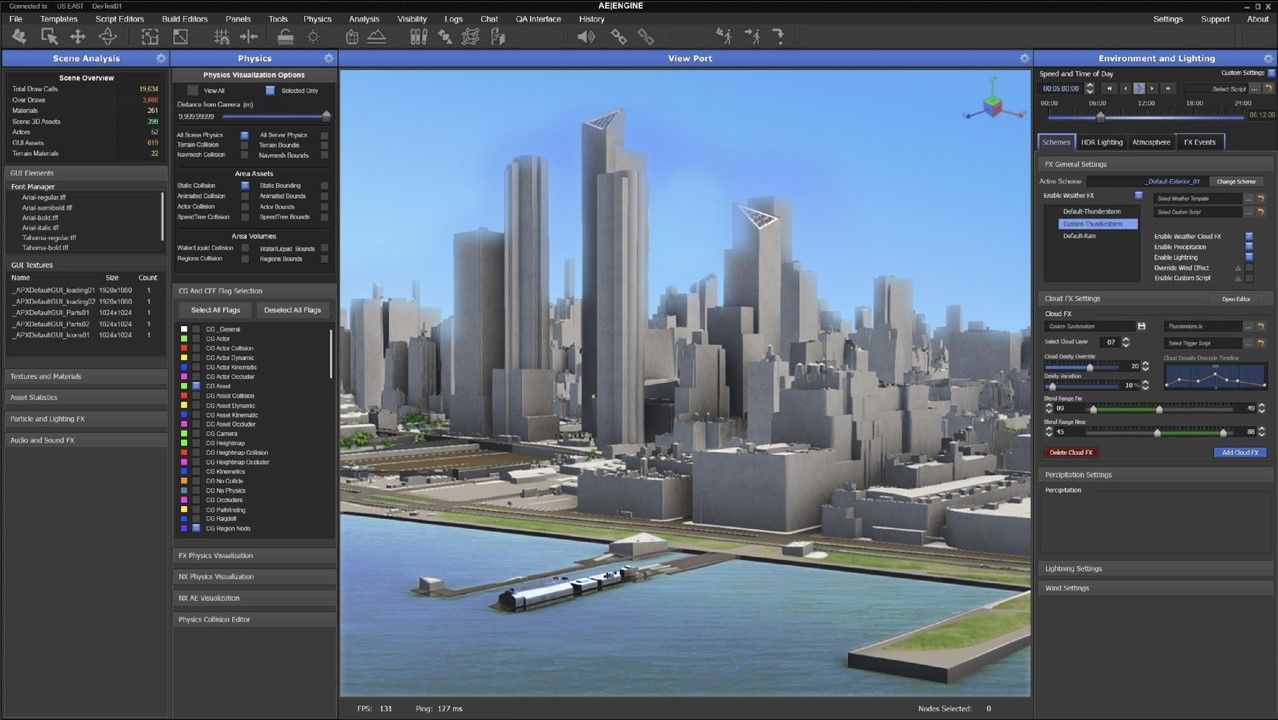Open Scene Analysis panel gear settings
1278x720 pixels.
click(x=161, y=59)
